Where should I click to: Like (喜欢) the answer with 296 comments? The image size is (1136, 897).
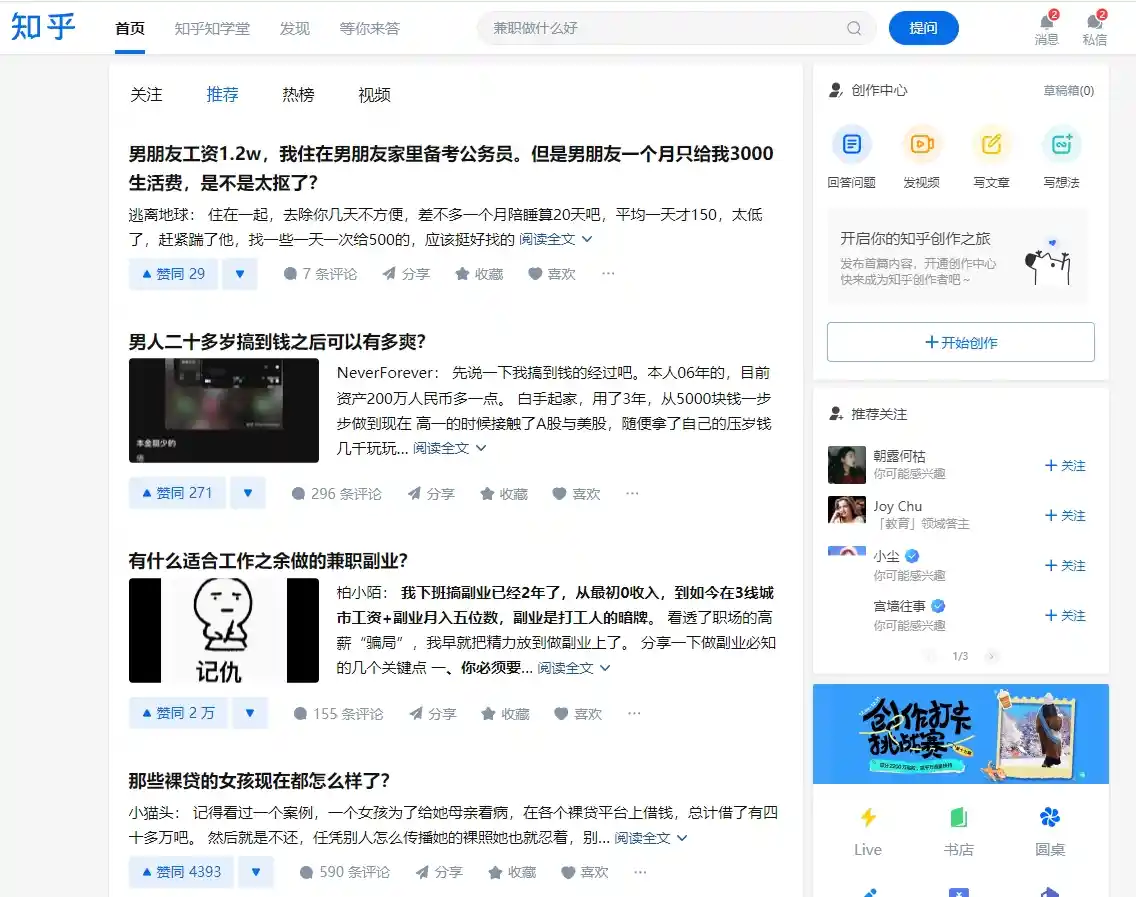(x=577, y=493)
